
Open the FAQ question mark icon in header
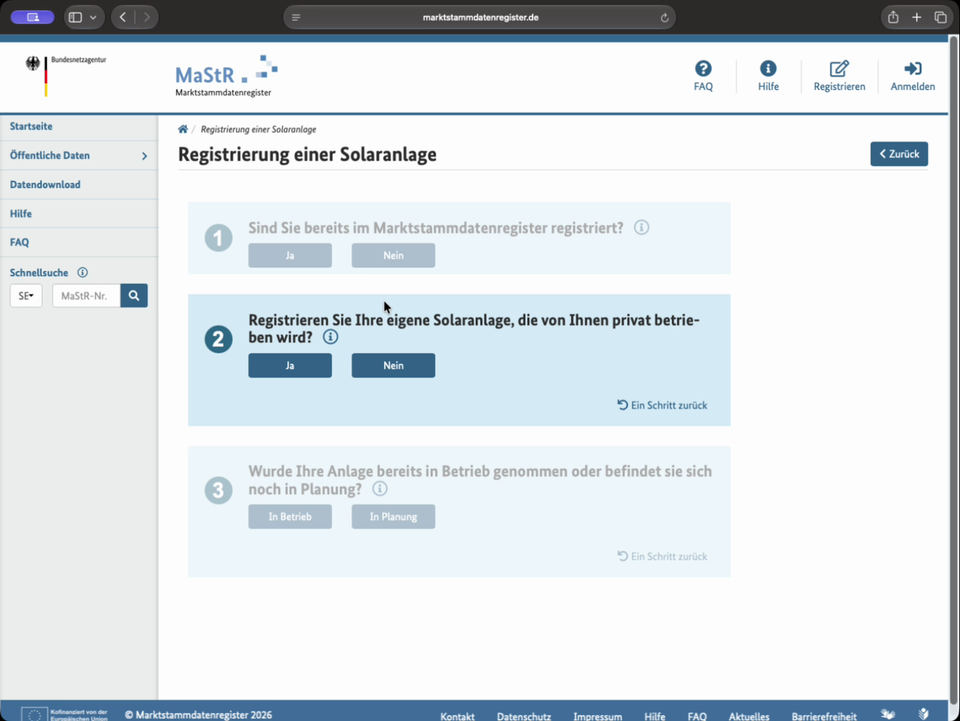coord(703,69)
